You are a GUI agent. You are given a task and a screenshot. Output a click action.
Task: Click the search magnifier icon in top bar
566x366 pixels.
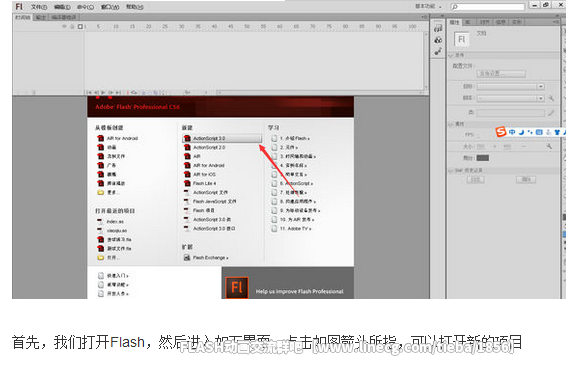click(x=455, y=6)
